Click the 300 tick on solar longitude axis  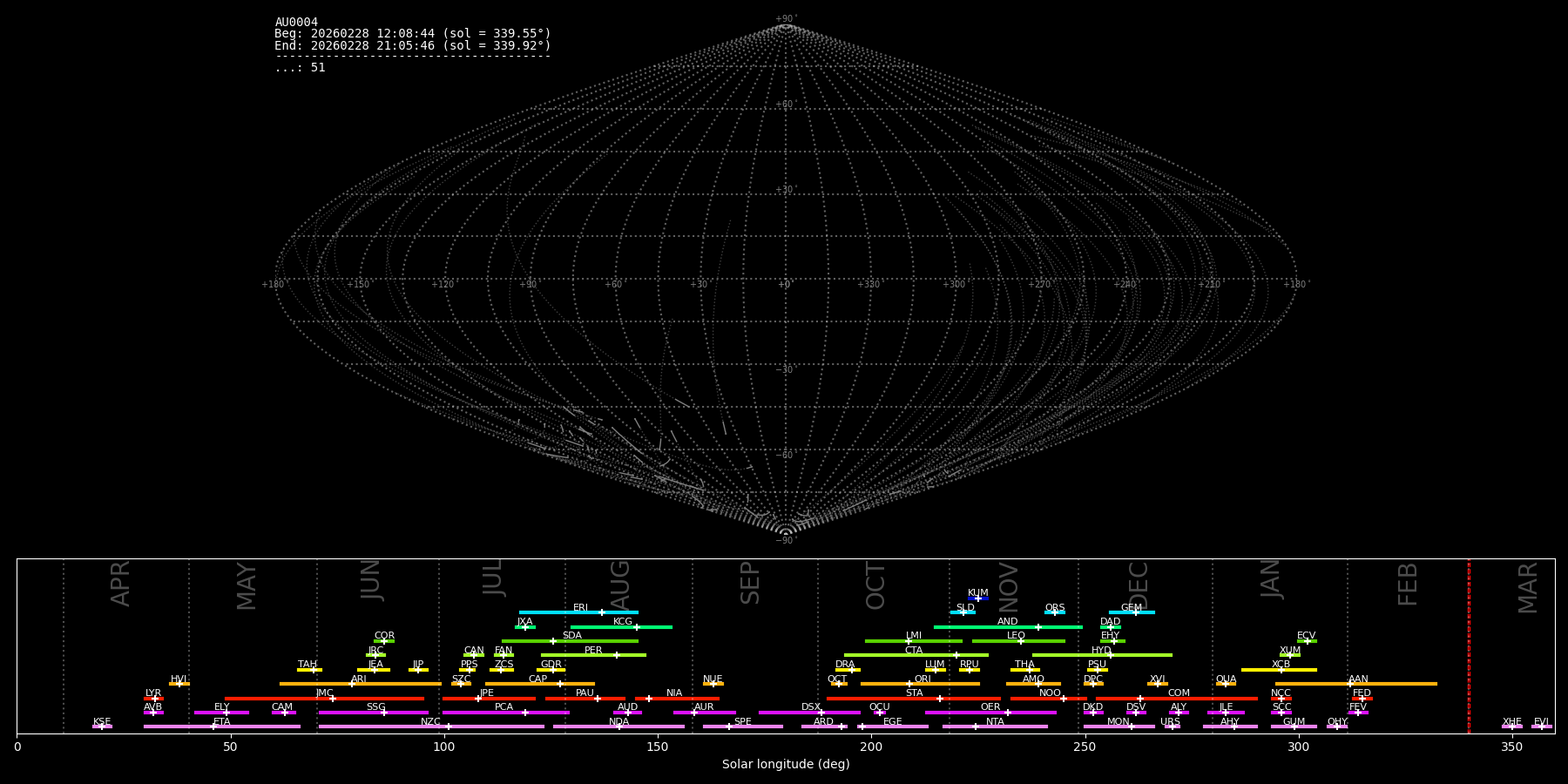1299,747
